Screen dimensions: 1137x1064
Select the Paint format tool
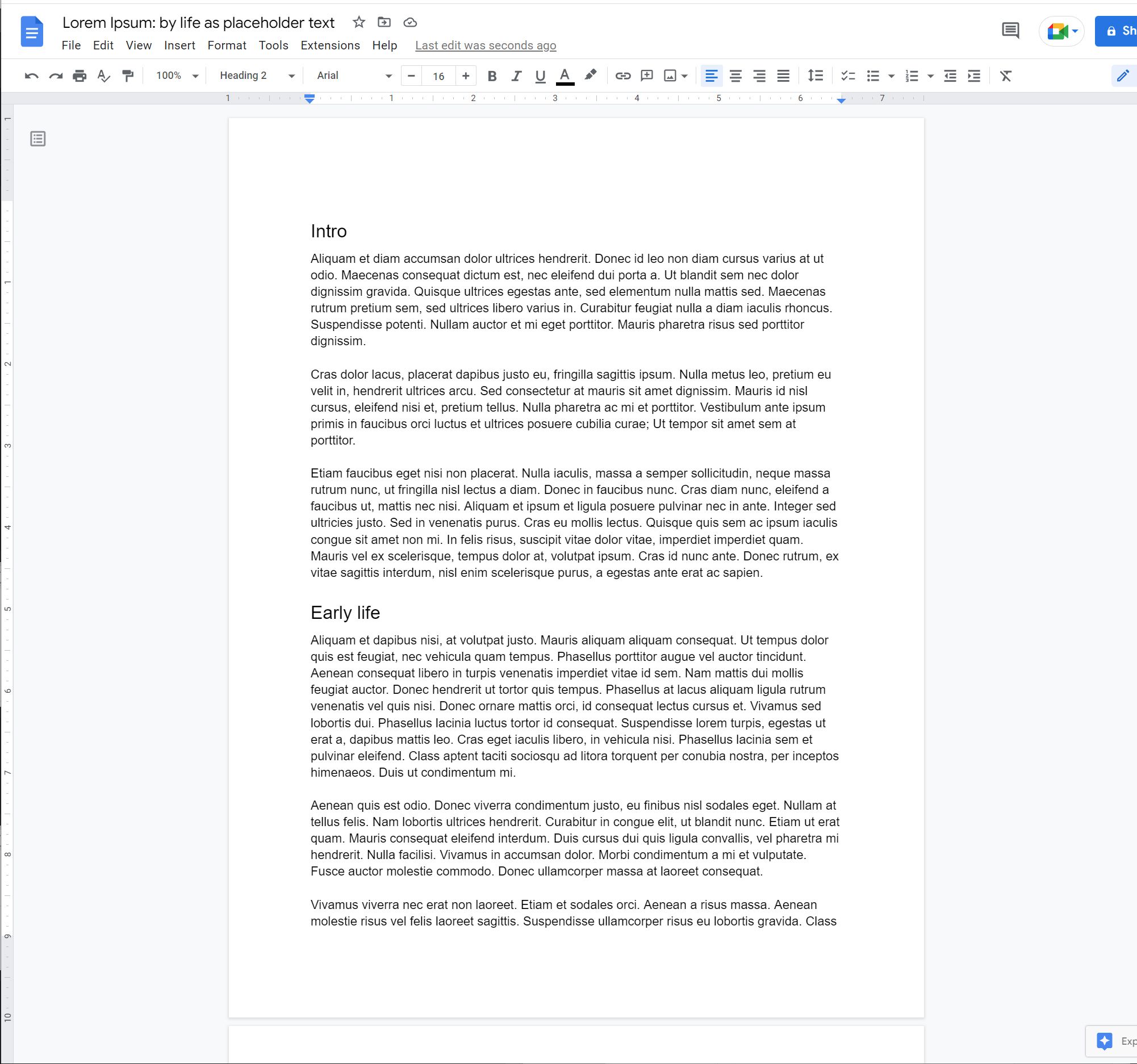click(127, 75)
